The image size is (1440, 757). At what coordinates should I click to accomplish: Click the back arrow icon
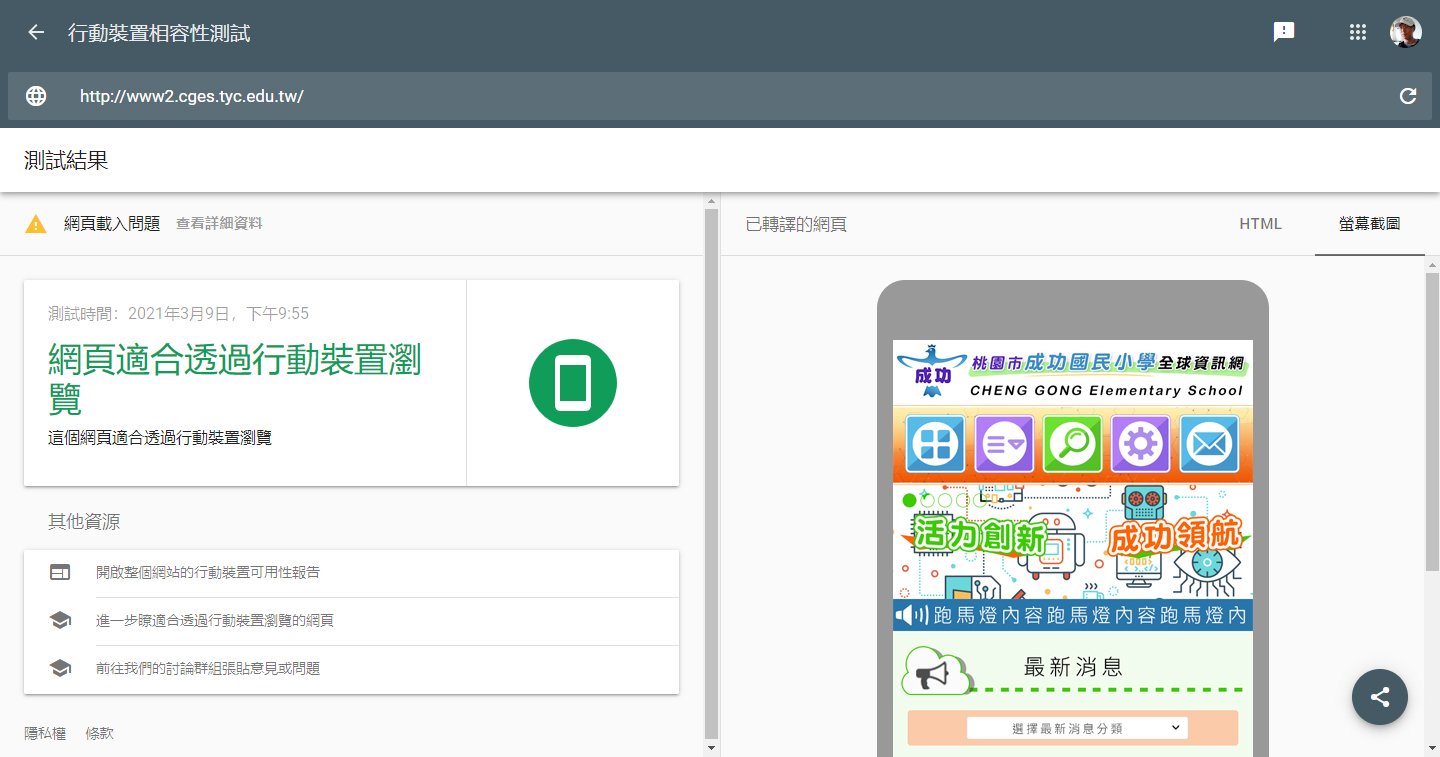(36, 32)
